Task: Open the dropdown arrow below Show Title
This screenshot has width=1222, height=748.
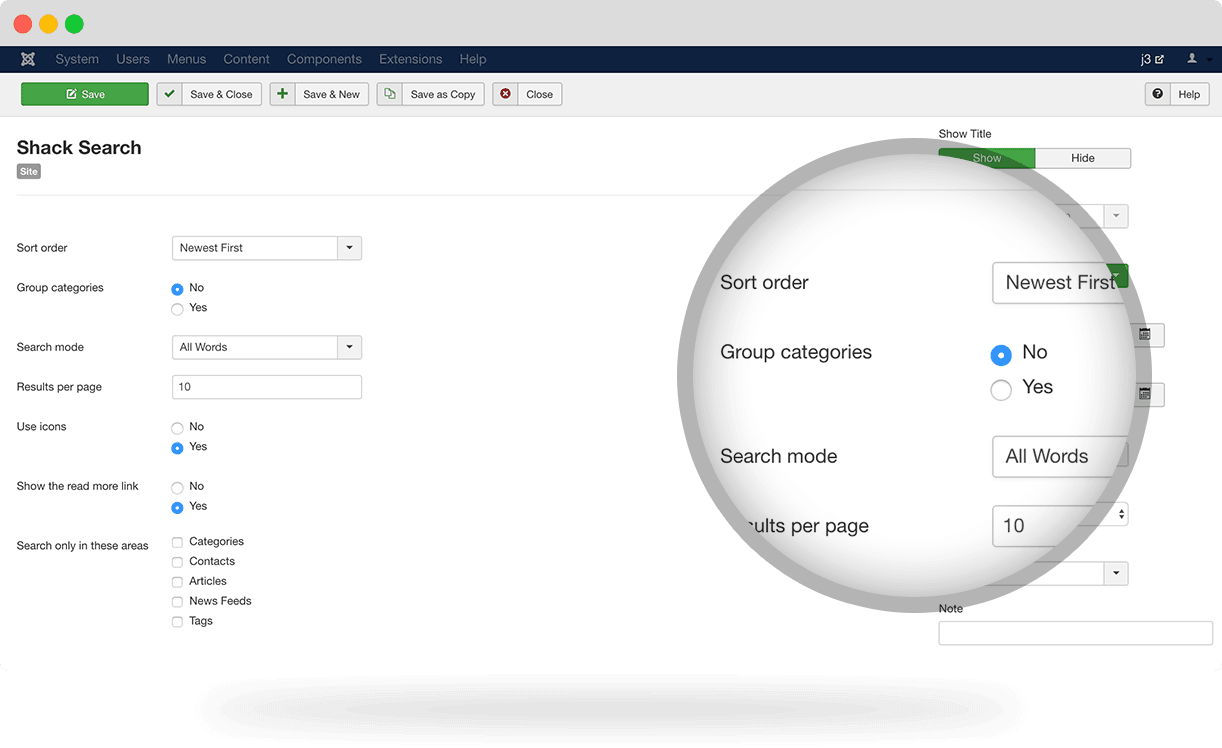Action: (1116, 216)
